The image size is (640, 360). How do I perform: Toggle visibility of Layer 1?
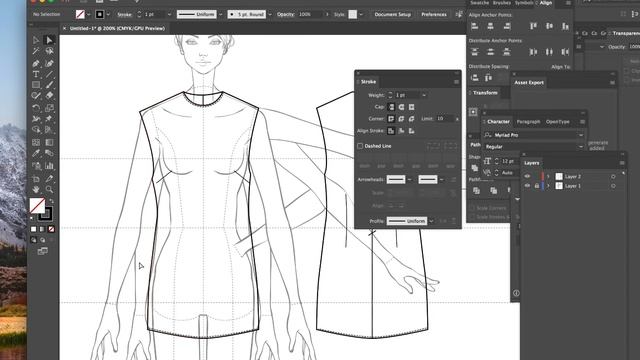click(x=527, y=186)
